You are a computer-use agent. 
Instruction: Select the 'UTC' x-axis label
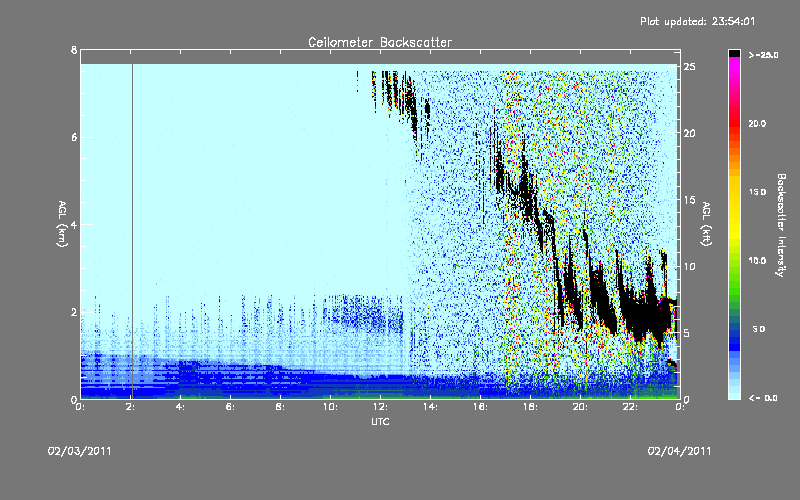point(380,421)
